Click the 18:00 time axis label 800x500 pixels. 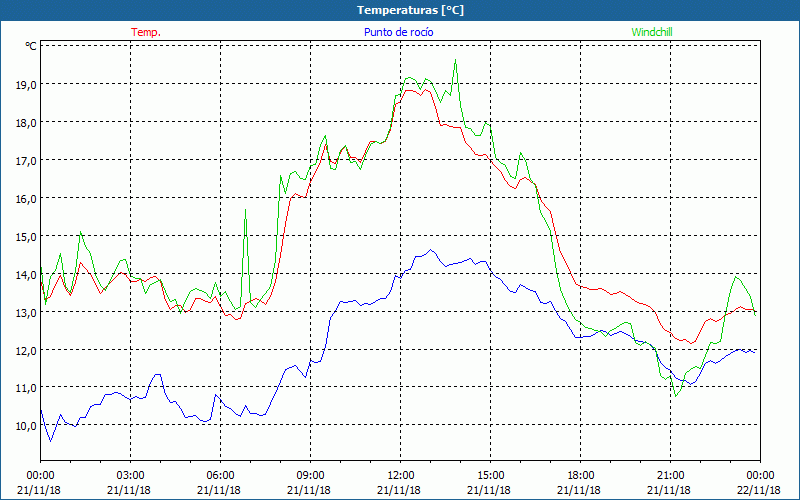[x=581, y=475]
